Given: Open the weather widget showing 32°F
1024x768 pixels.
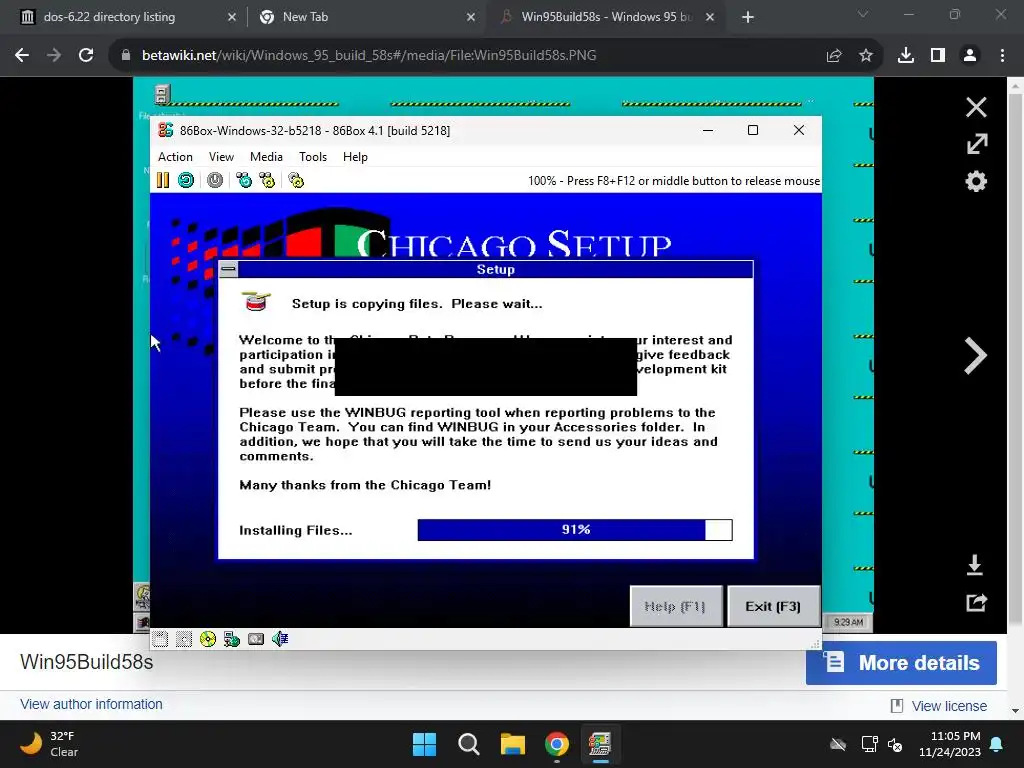Looking at the screenshot, I should coord(49,744).
